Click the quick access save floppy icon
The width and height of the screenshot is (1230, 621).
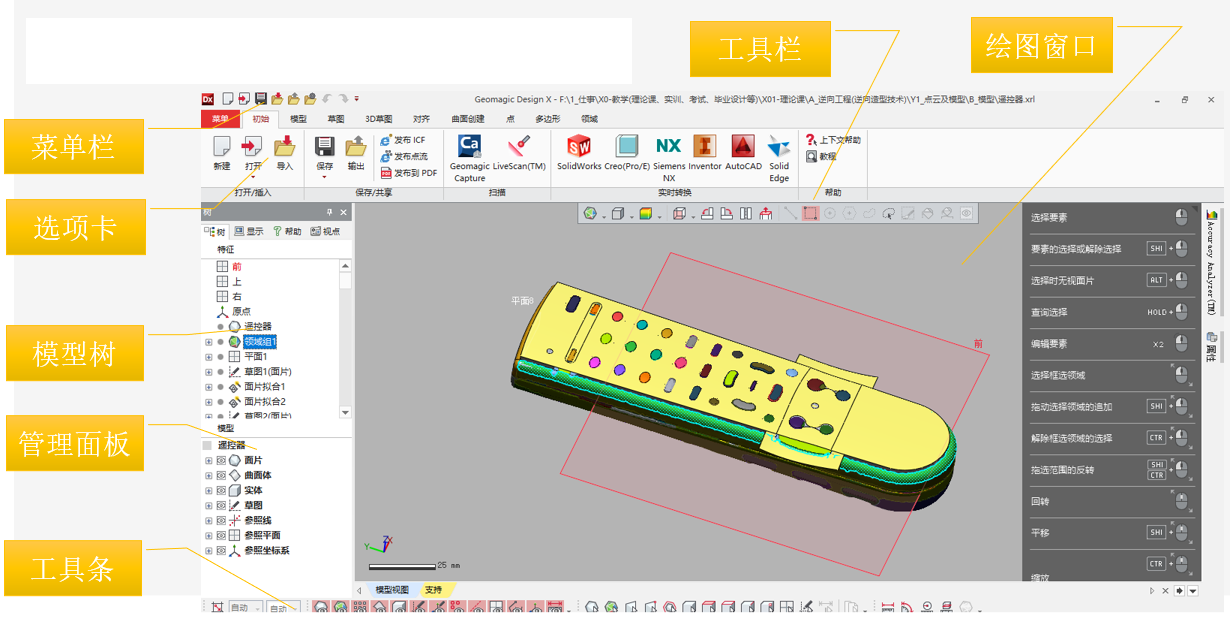(261, 99)
